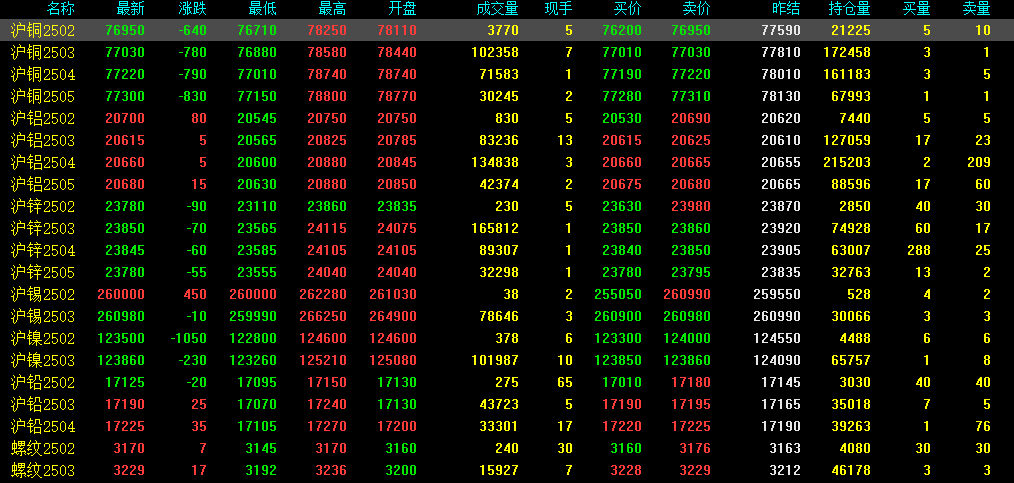Click 沪铝2504 volume 134838
Image resolution: width=1014 pixels, height=483 pixels.
click(x=493, y=162)
